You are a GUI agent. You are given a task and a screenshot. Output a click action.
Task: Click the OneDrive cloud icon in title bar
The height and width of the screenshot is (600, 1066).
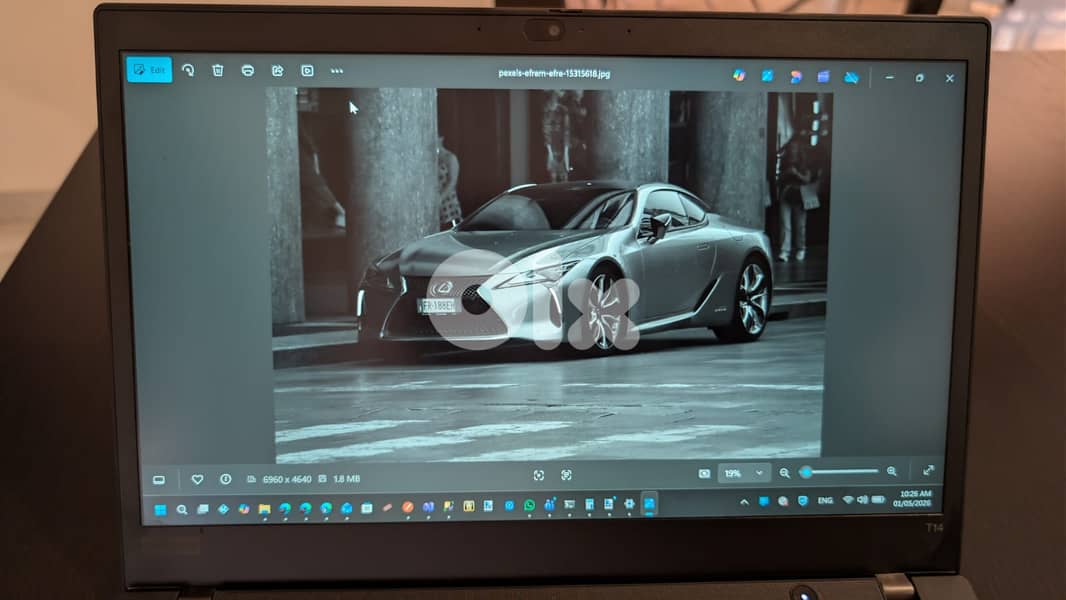pyautogui.click(x=851, y=77)
